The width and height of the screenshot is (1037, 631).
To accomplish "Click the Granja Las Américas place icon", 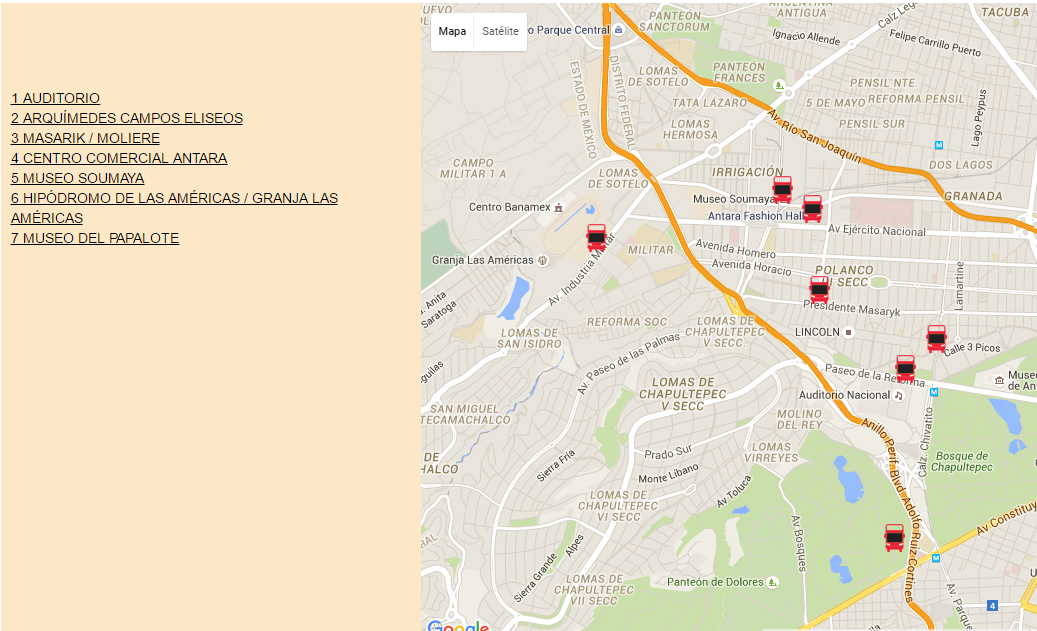I will coord(543,260).
